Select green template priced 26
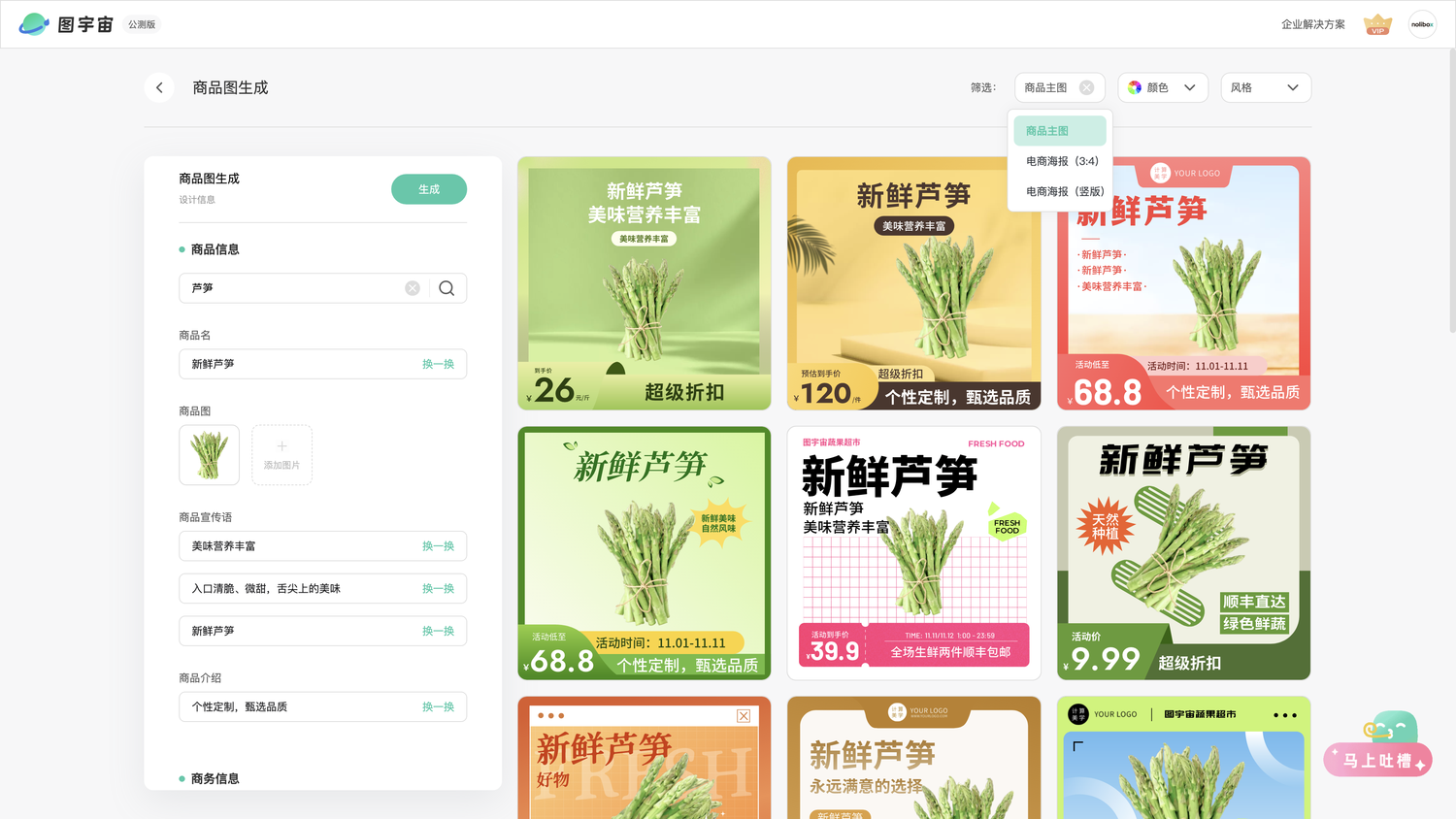The width and height of the screenshot is (1456, 819). click(645, 283)
